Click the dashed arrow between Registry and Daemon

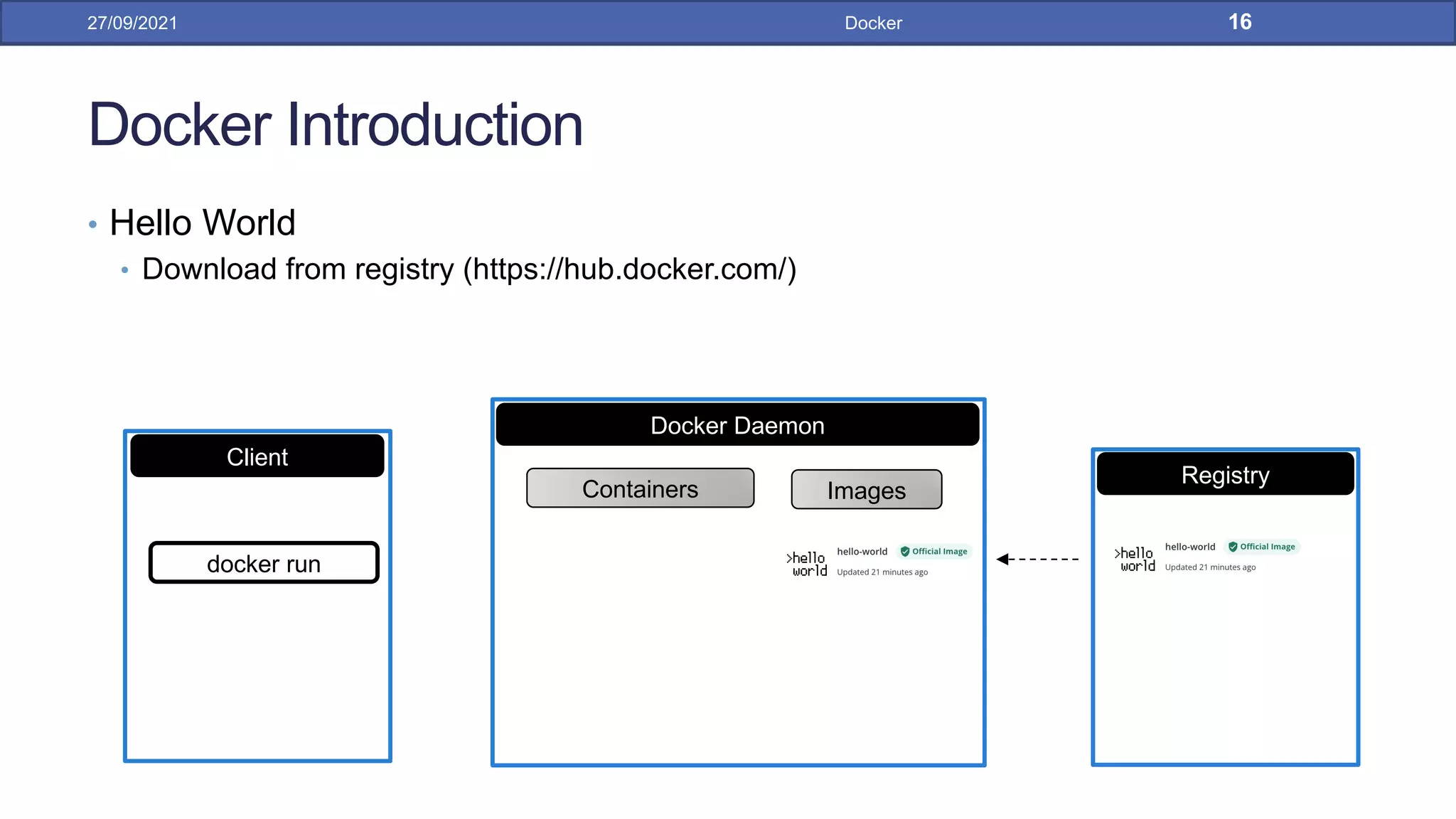click(x=1038, y=560)
